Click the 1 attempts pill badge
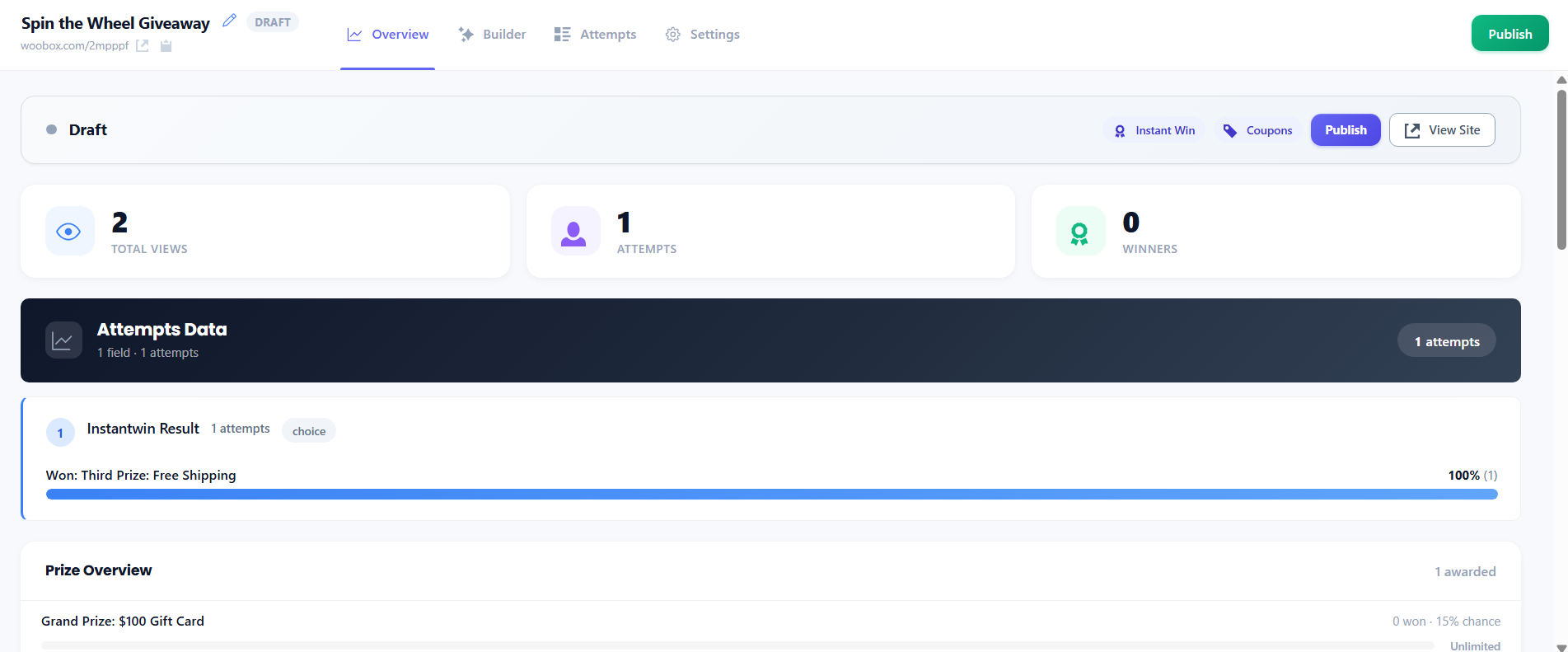1568x652 pixels. tap(1447, 340)
